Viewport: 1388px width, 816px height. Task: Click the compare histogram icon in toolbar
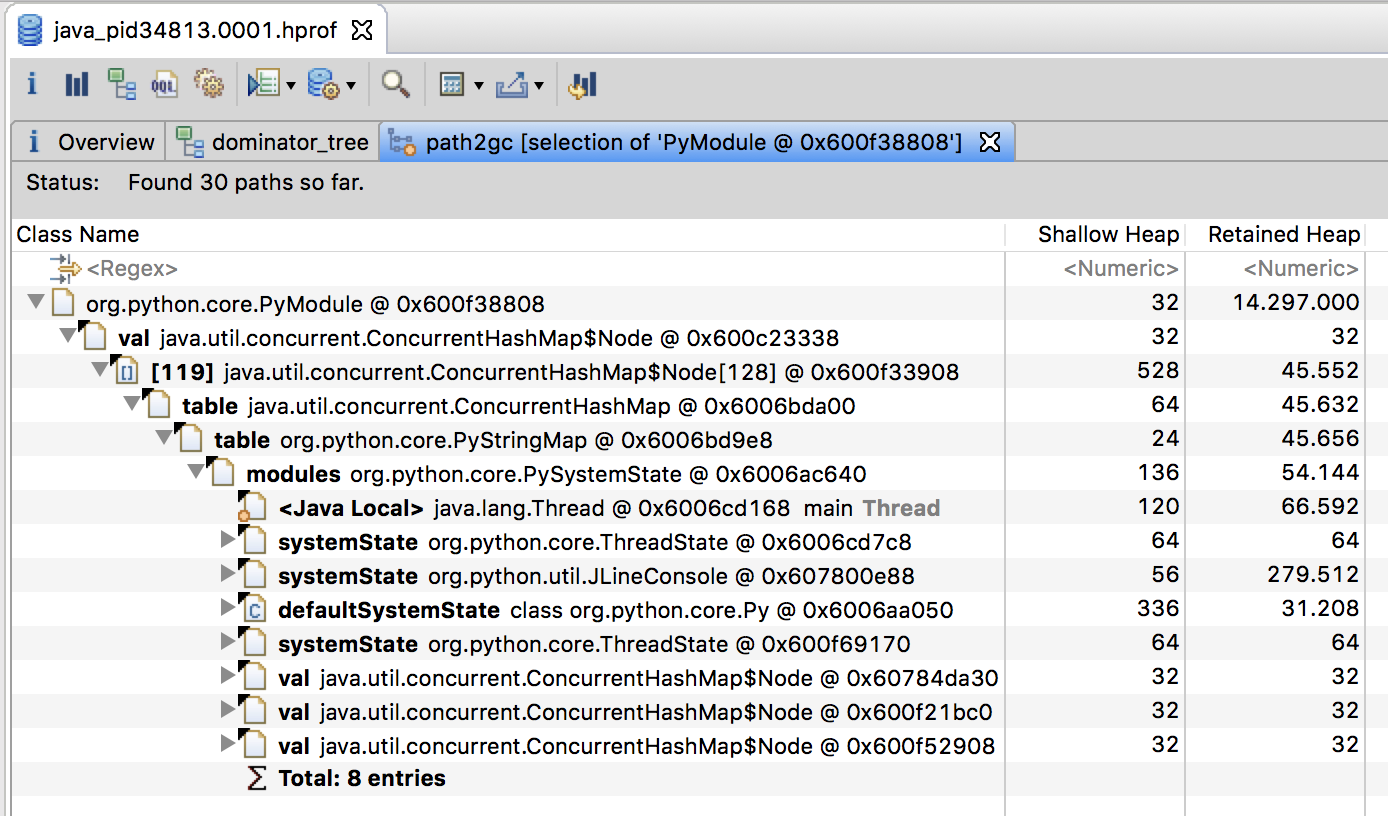tap(582, 84)
